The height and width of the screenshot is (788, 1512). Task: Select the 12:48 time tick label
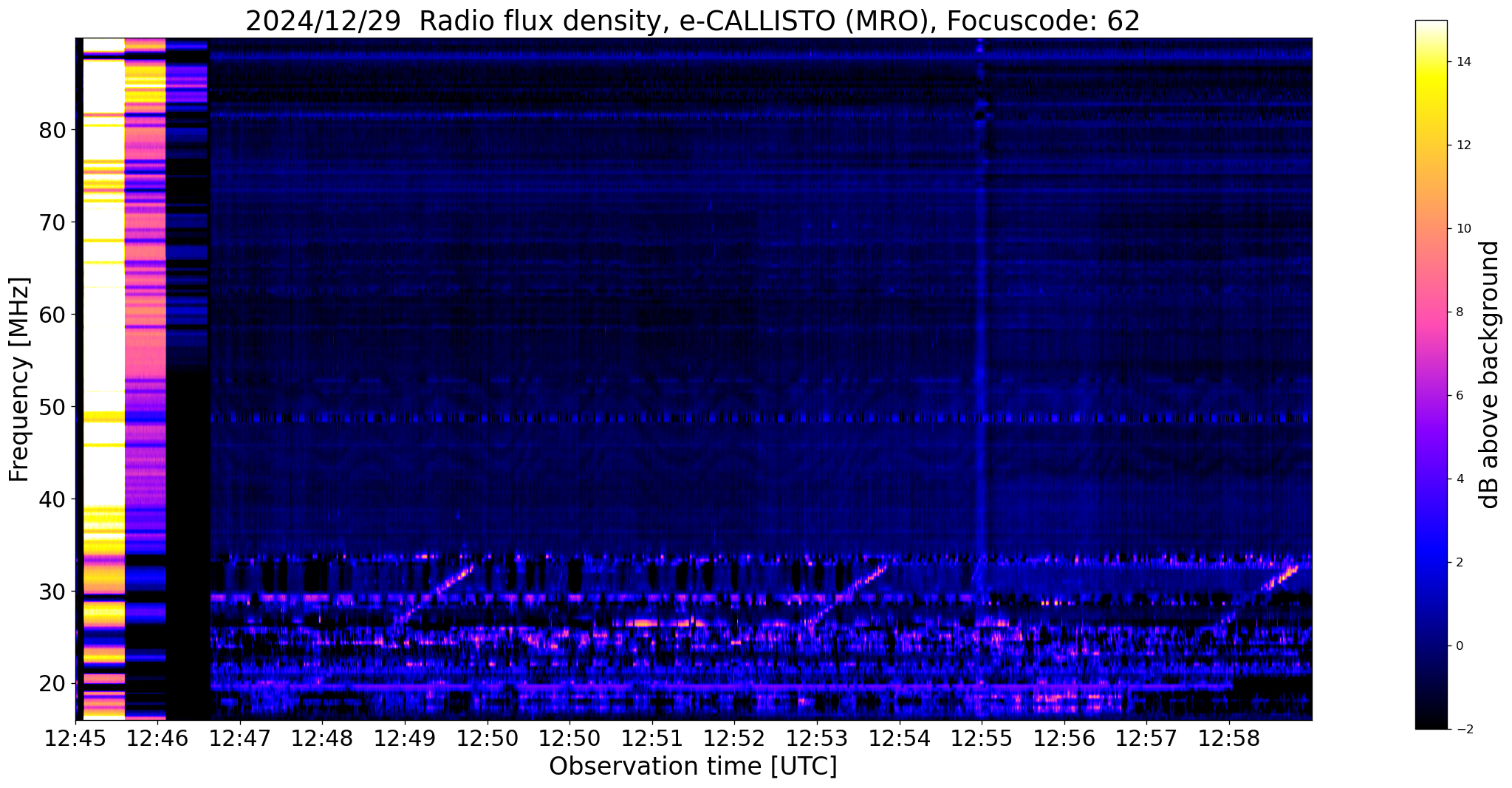point(322,738)
